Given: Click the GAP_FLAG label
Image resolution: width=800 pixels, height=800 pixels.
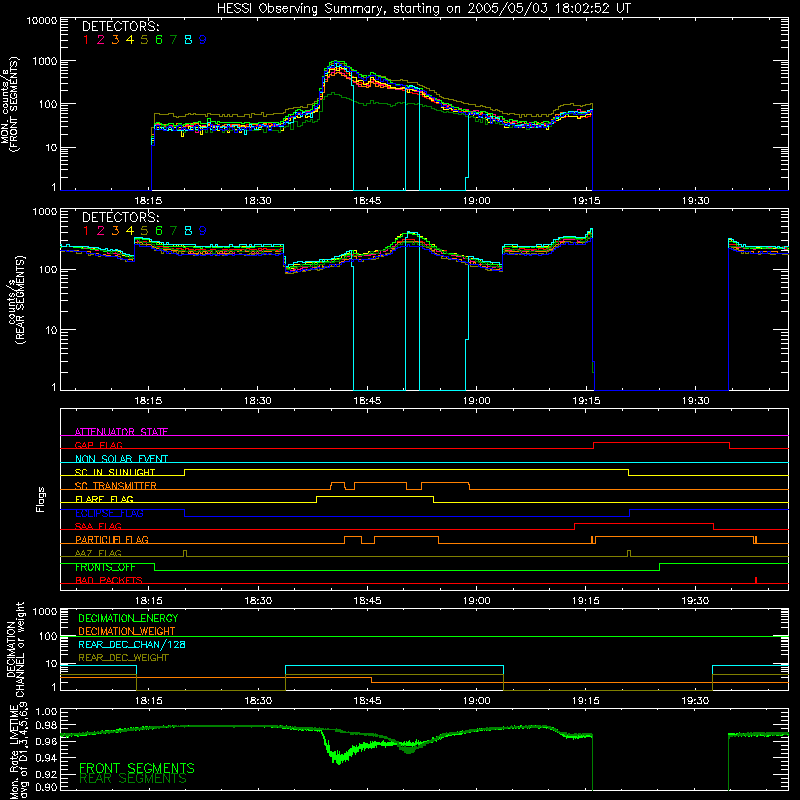Looking at the screenshot, I should click(98, 445).
